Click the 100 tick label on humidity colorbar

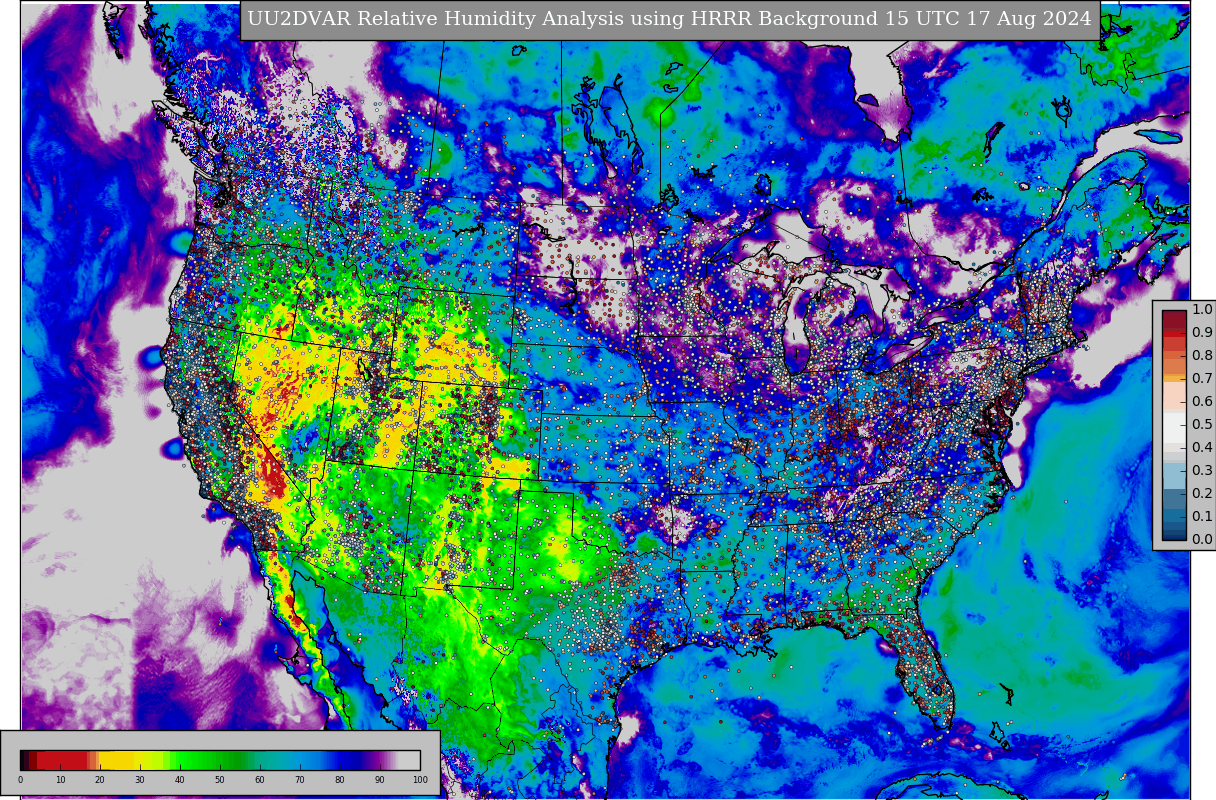(420, 780)
